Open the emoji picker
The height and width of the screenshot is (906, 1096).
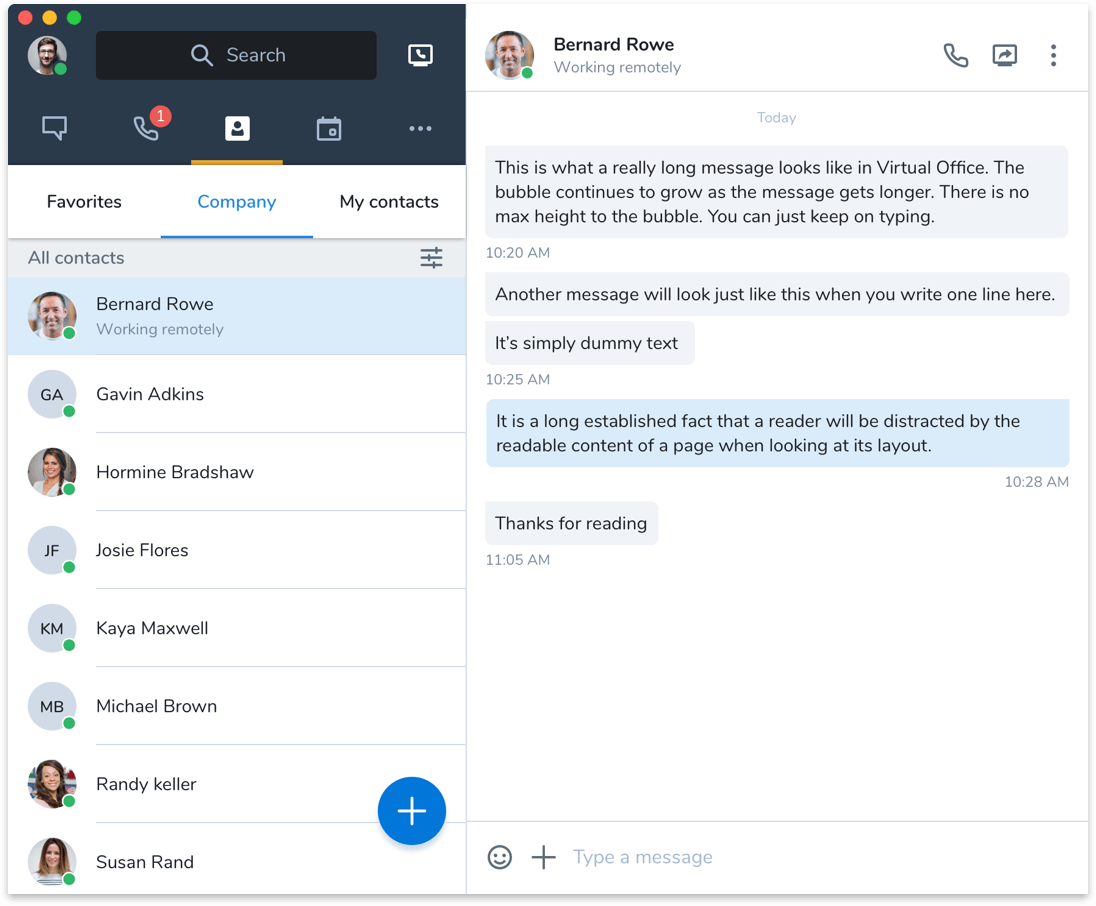tap(500, 857)
